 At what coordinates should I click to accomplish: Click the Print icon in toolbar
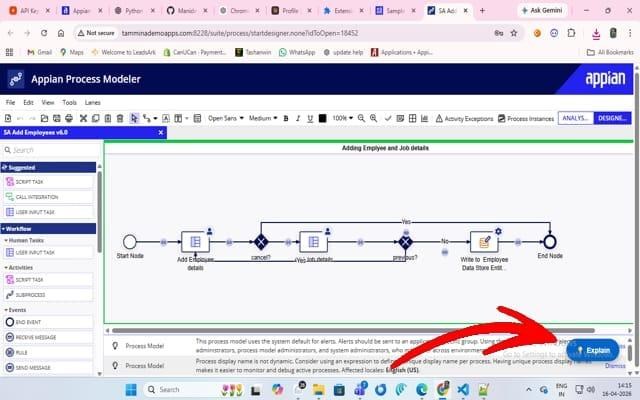coord(69,118)
